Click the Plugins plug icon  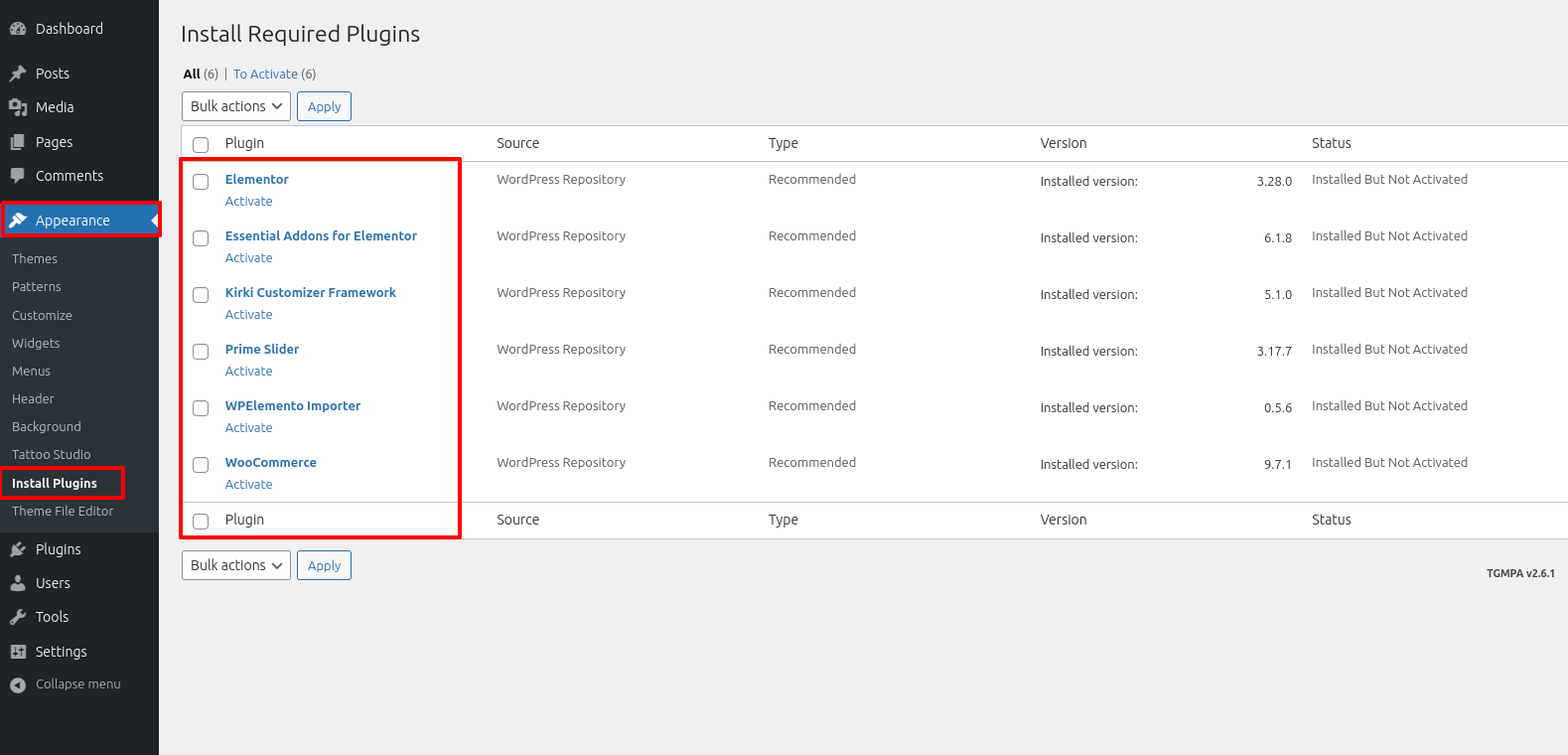(18, 549)
